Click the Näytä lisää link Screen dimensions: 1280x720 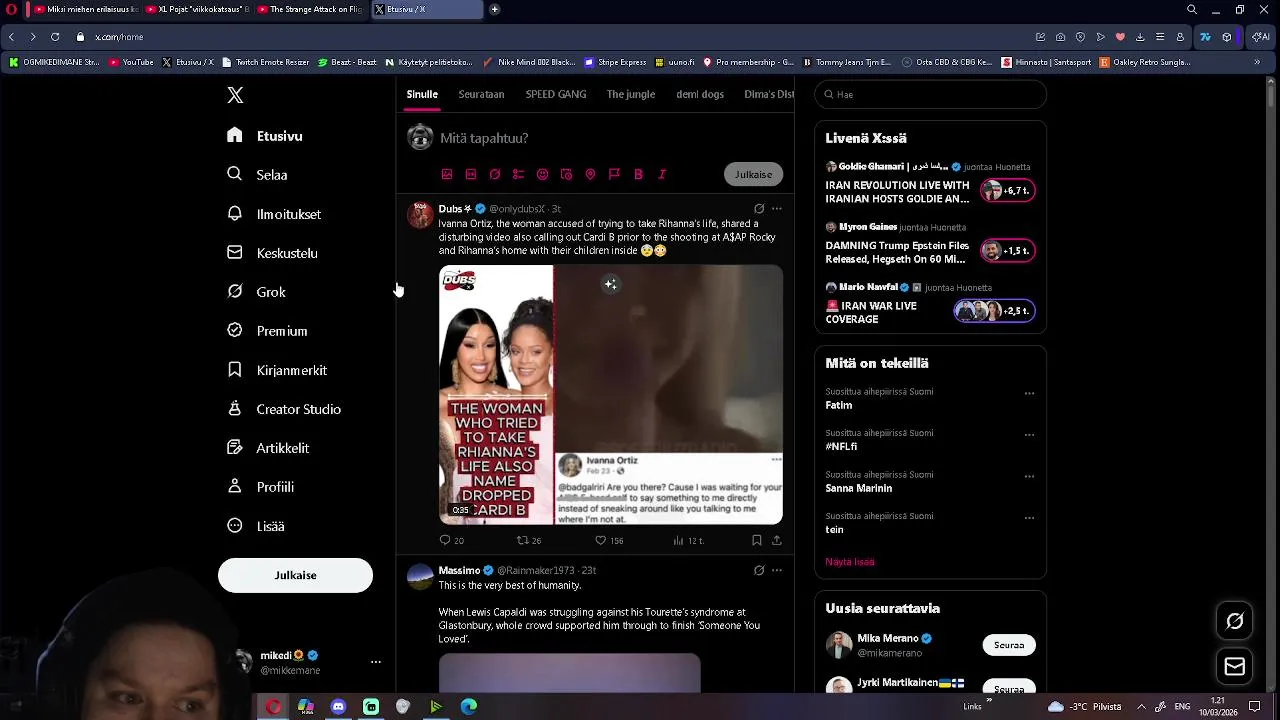850,562
